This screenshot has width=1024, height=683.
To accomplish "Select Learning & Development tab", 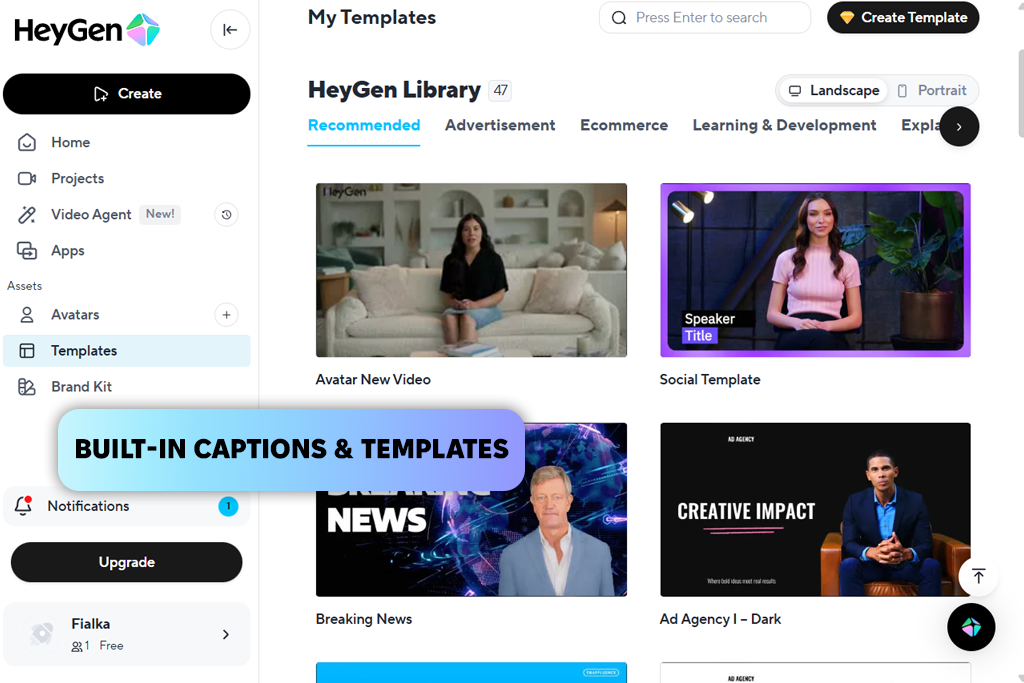I will [784, 125].
